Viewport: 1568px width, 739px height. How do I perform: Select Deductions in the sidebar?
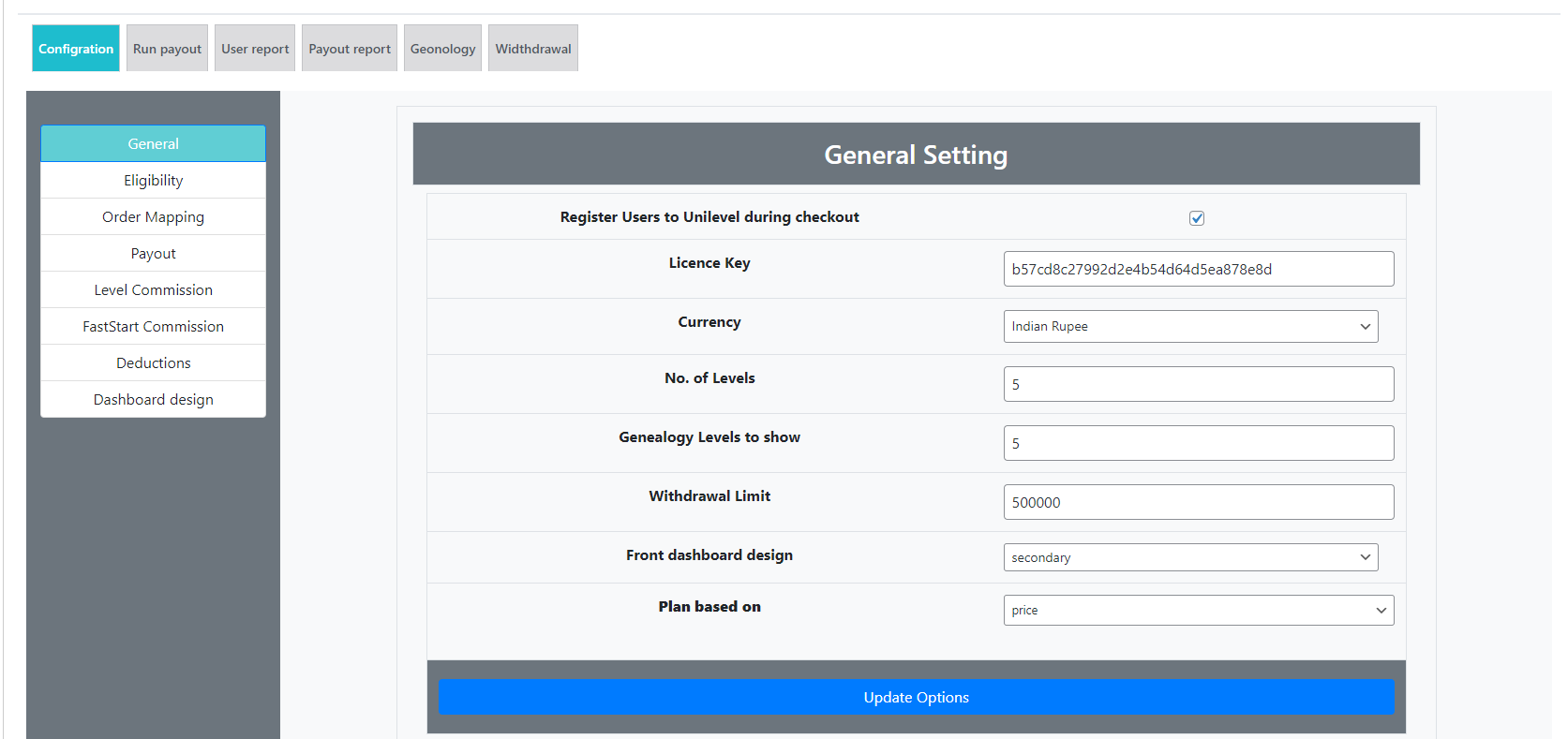click(153, 363)
